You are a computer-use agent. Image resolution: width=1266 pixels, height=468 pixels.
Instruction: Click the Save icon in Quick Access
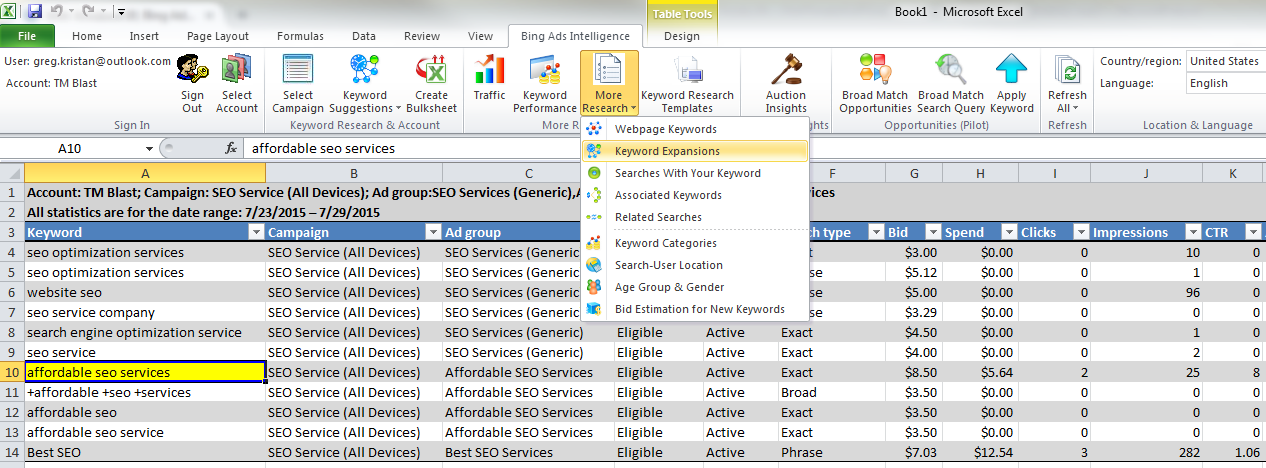[x=35, y=11]
